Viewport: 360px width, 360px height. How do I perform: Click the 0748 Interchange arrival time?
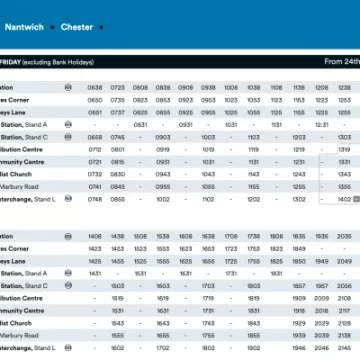pyautogui.click(x=95, y=199)
